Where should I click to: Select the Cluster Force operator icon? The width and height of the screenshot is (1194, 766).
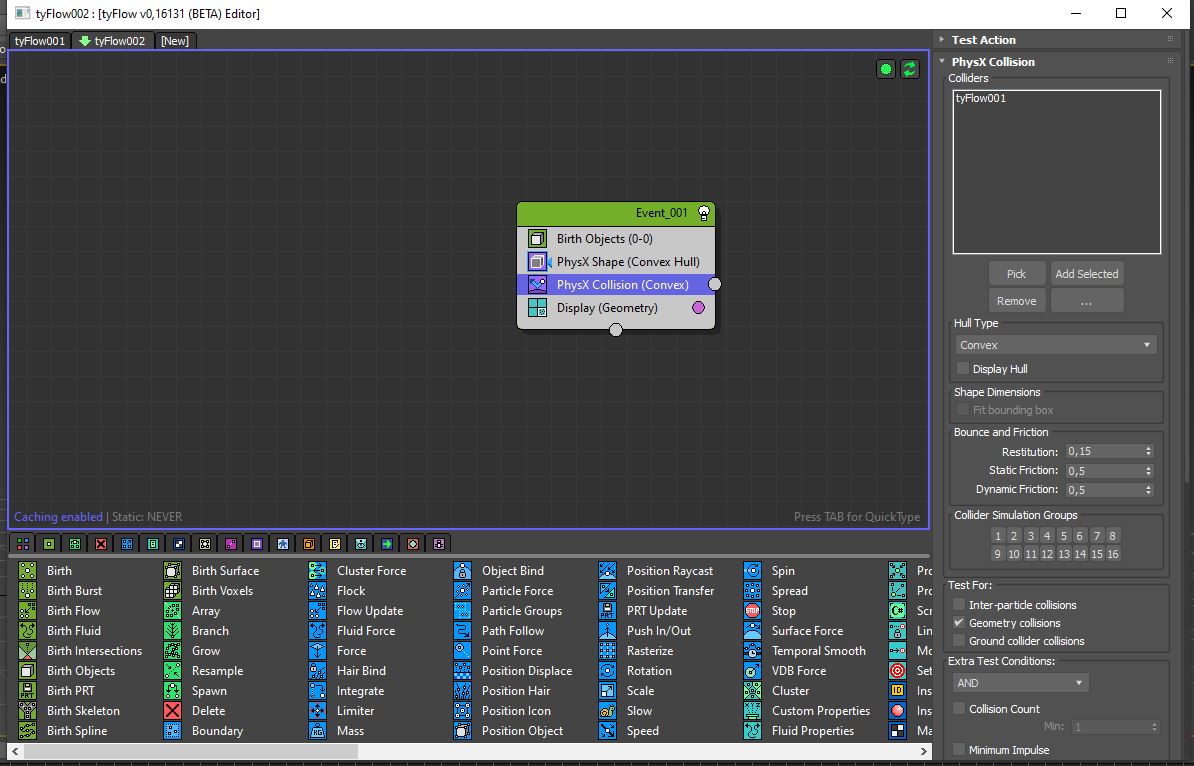click(317, 571)
